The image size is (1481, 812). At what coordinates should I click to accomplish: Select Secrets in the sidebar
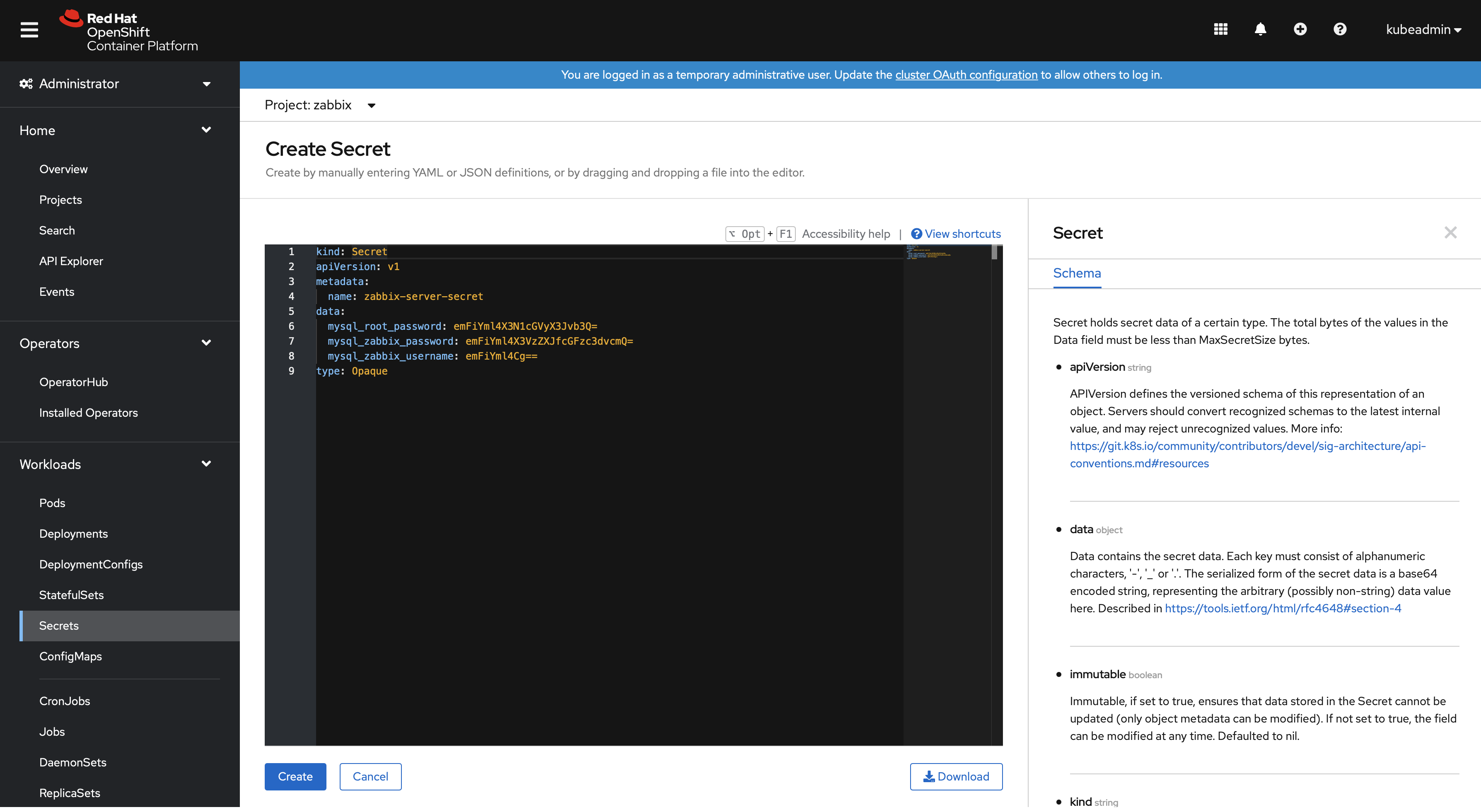pos(129,626)
